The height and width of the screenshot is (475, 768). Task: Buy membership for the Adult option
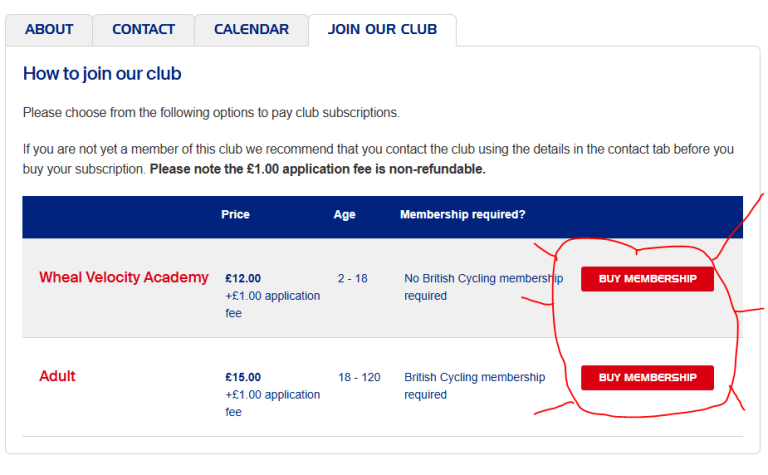pyautogui.click(x=647, y=378)
